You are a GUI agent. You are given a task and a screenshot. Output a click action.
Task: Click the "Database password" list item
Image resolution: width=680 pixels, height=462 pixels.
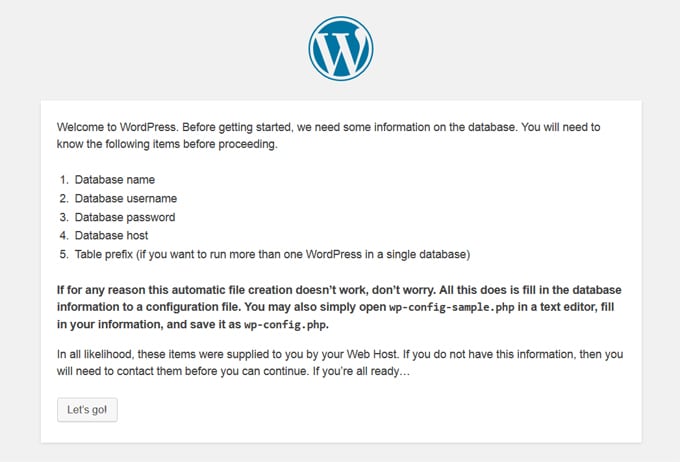(124, 217)
